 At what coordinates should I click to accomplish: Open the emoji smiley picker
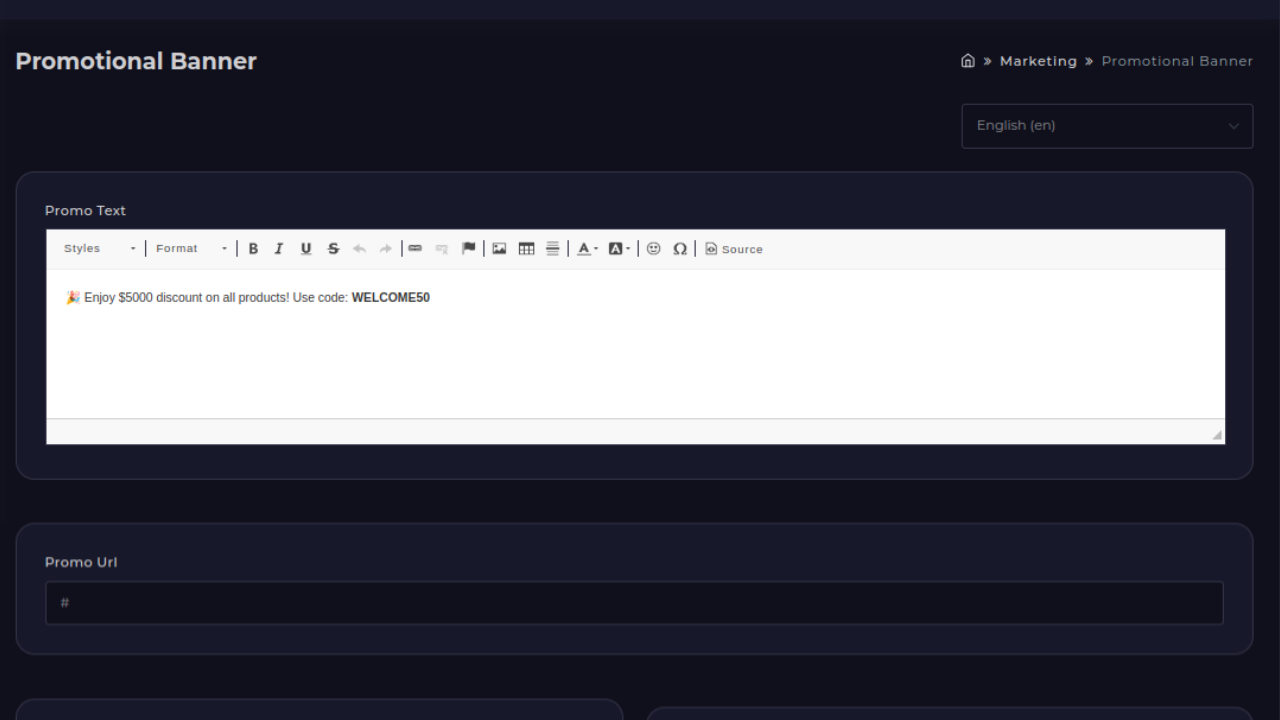tap(654, 248)
